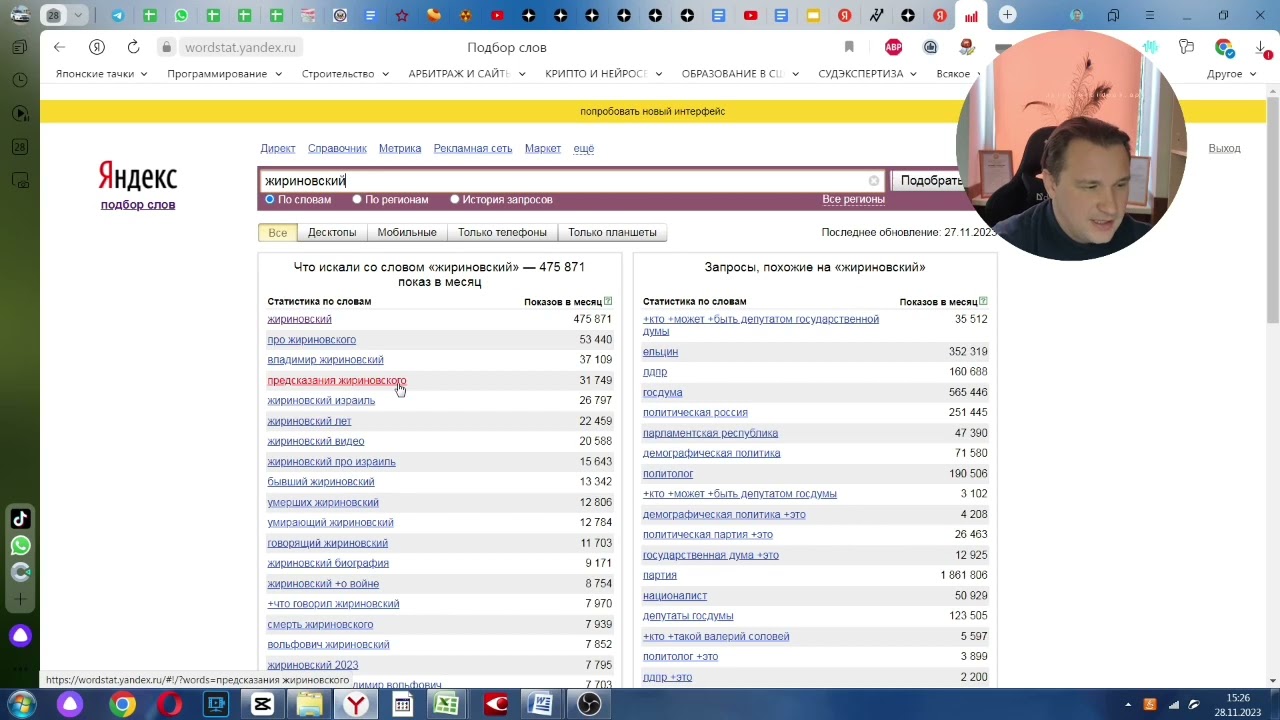Launch Google Chrome from the taskbar
Screen dimensions: 1280x720
[x=122, y=705]
